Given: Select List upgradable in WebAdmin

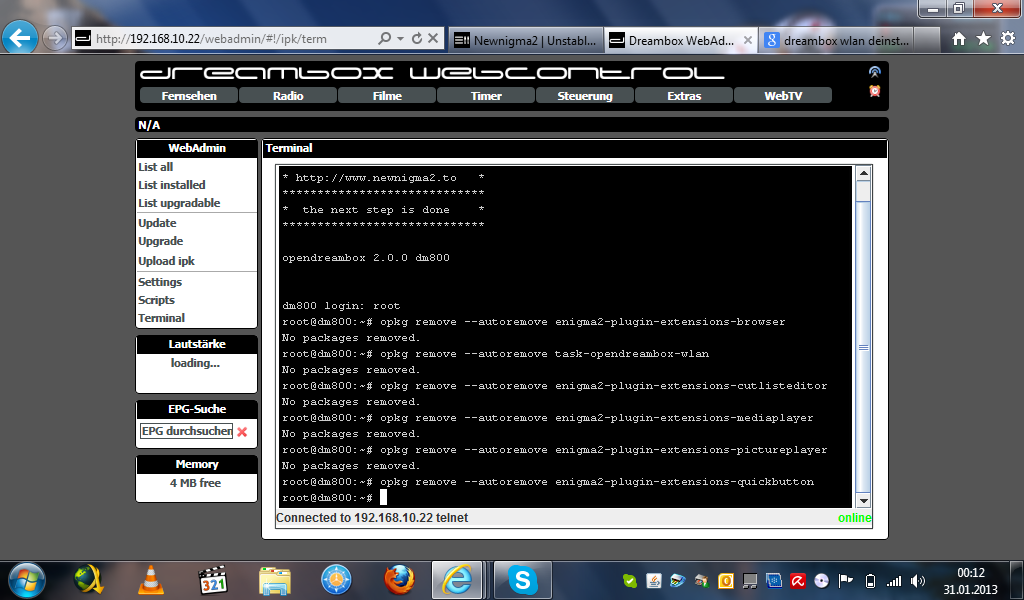Looking at the screenshot, I should click(179, 203).
